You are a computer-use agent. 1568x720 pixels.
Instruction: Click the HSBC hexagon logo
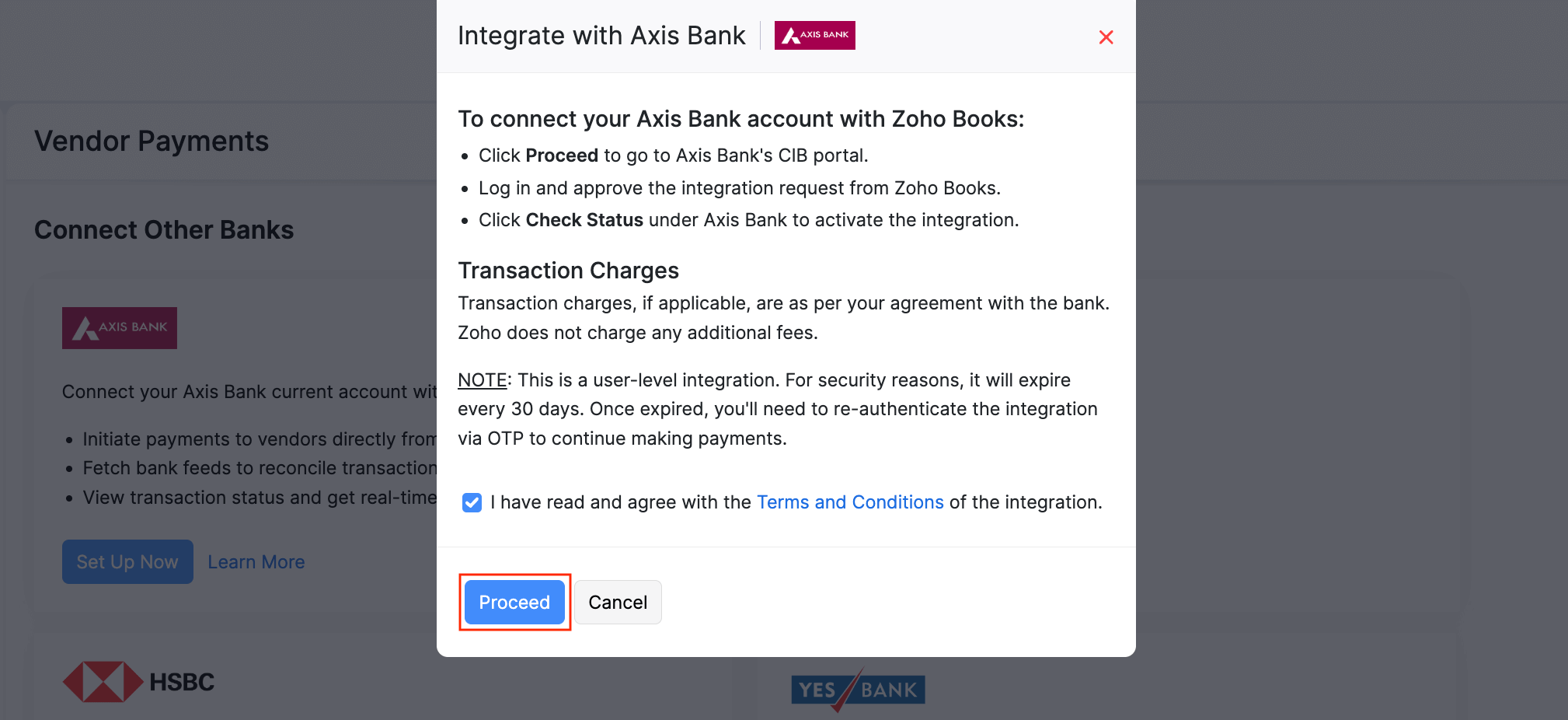(x=103, y=682)
